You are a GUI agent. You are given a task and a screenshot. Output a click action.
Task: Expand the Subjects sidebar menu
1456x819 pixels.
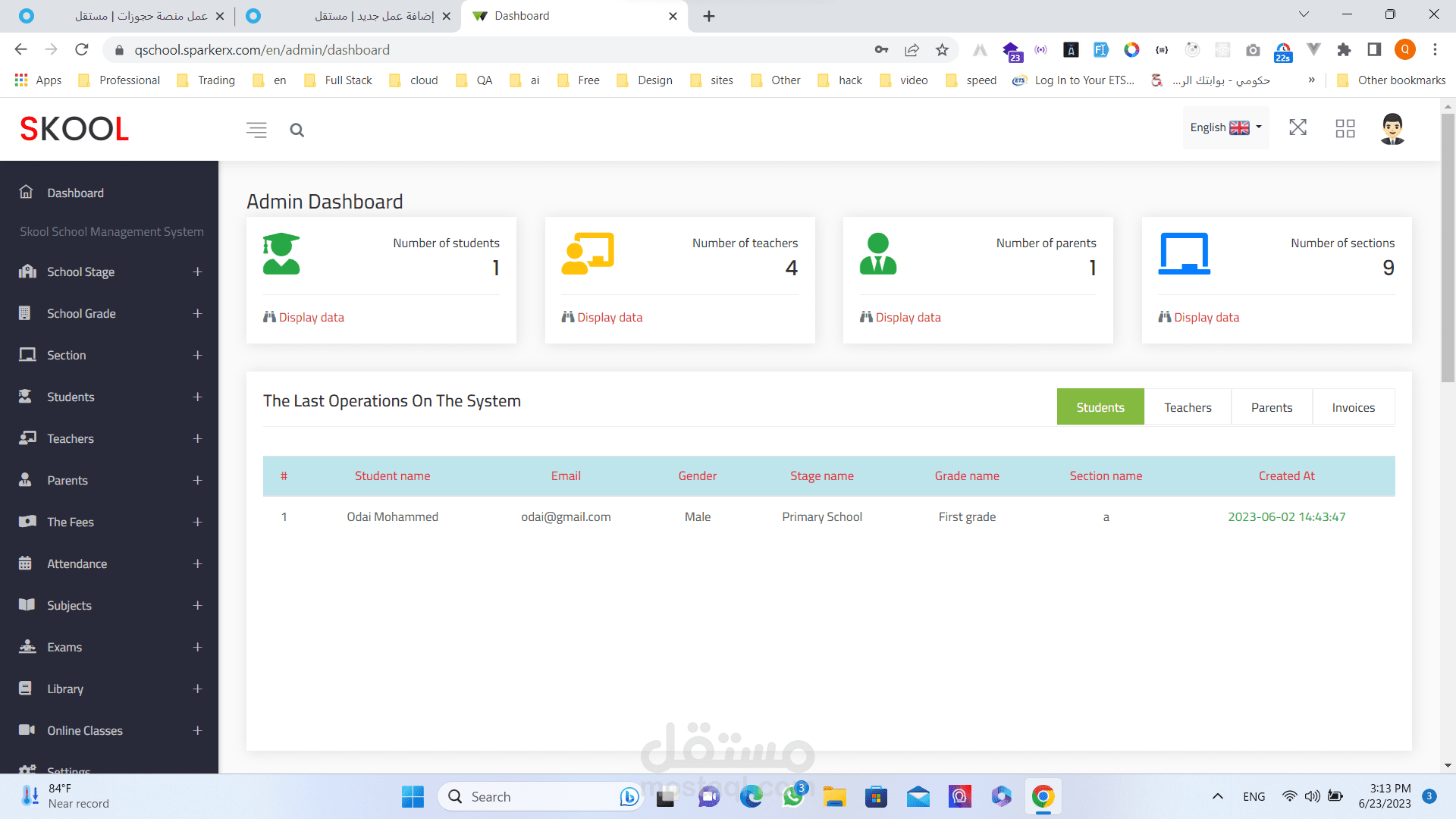click(197, 605)
